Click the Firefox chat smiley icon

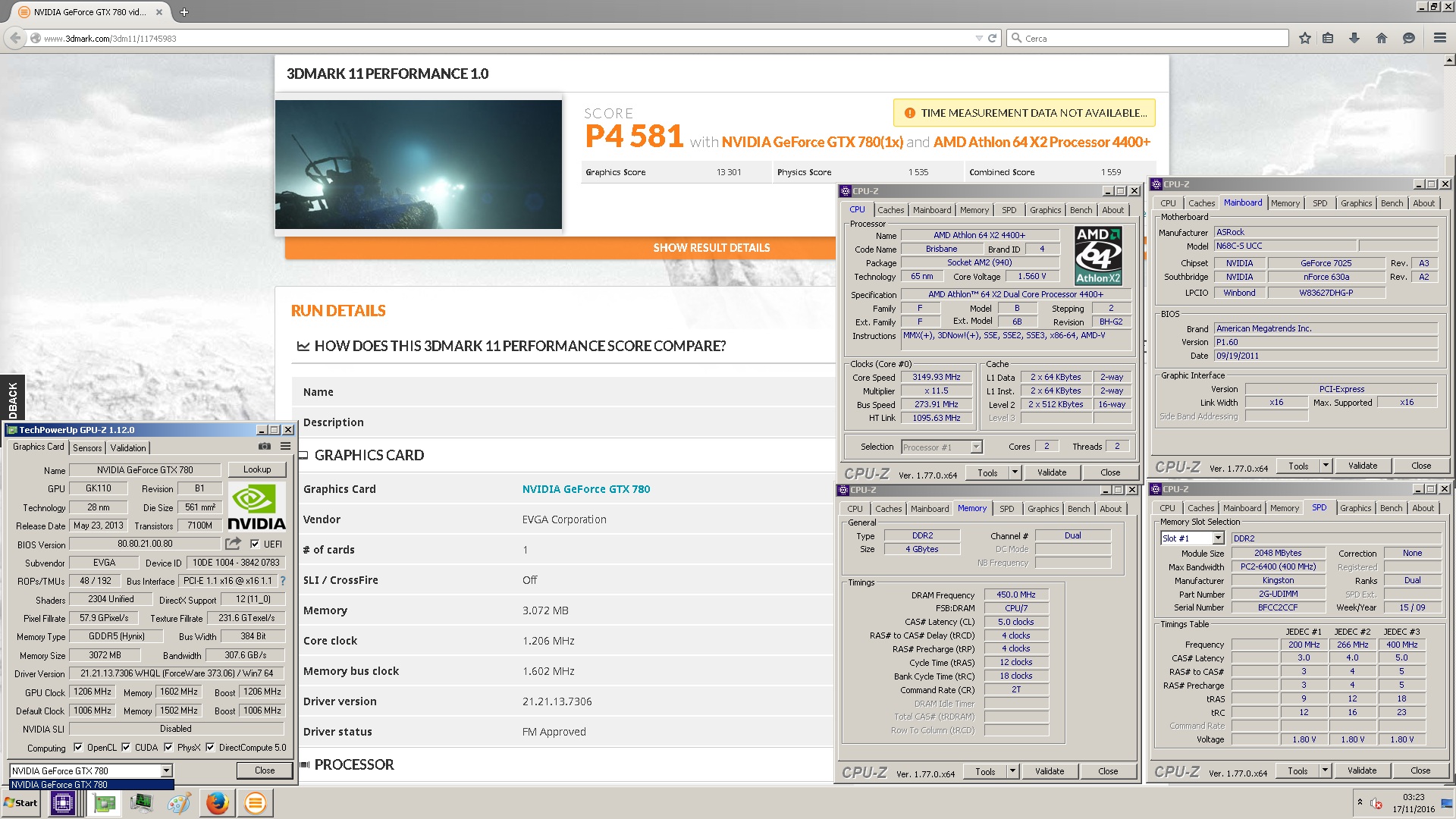(x=1409, y=38)
